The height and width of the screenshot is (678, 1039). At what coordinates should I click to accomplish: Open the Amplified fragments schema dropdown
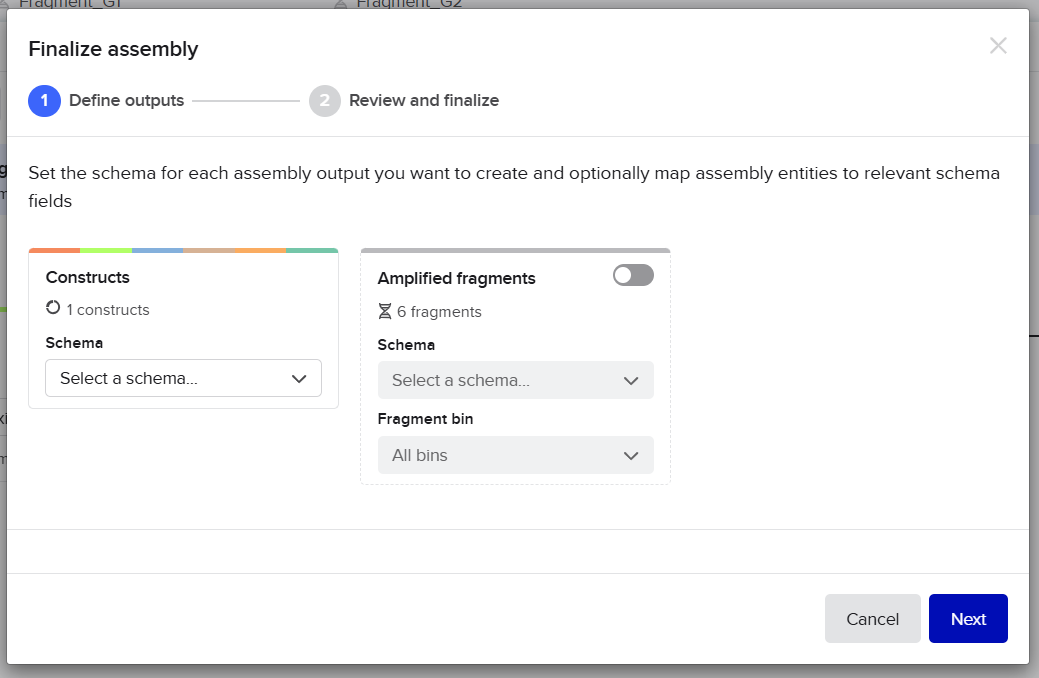pos(516,380)
